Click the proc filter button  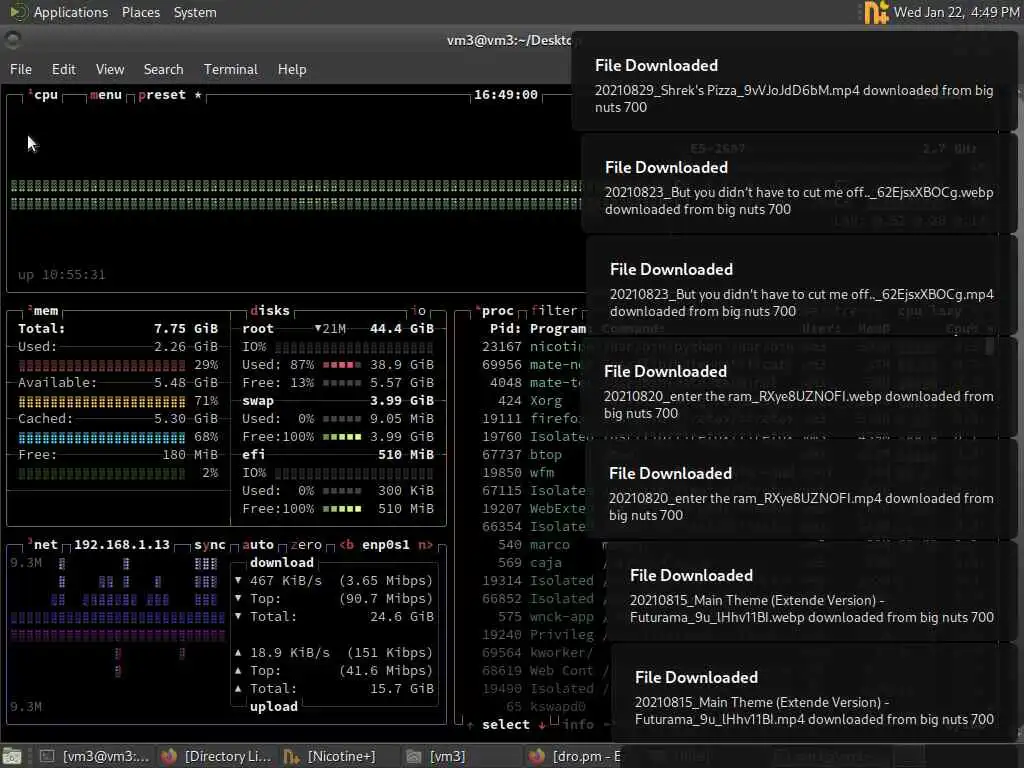pyautogui.click(x=554, y=311)
